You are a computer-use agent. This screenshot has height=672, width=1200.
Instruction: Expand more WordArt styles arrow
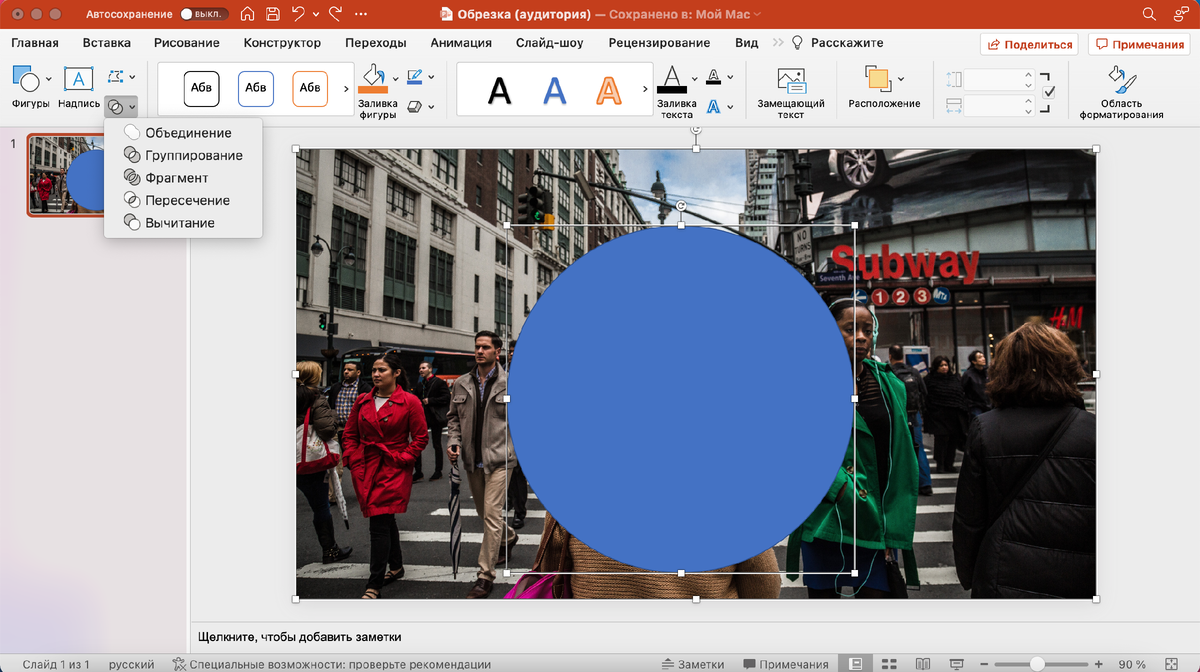pyautogui.click(x=645, y=89)
